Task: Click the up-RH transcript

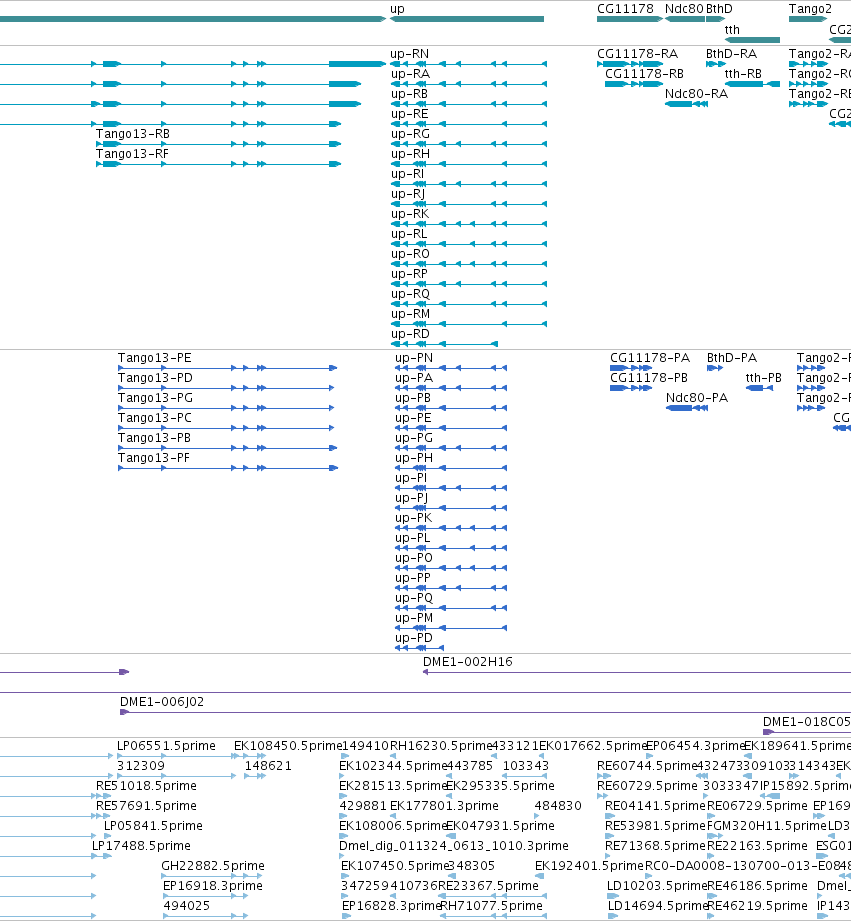Action: click(x=469, y=164)
